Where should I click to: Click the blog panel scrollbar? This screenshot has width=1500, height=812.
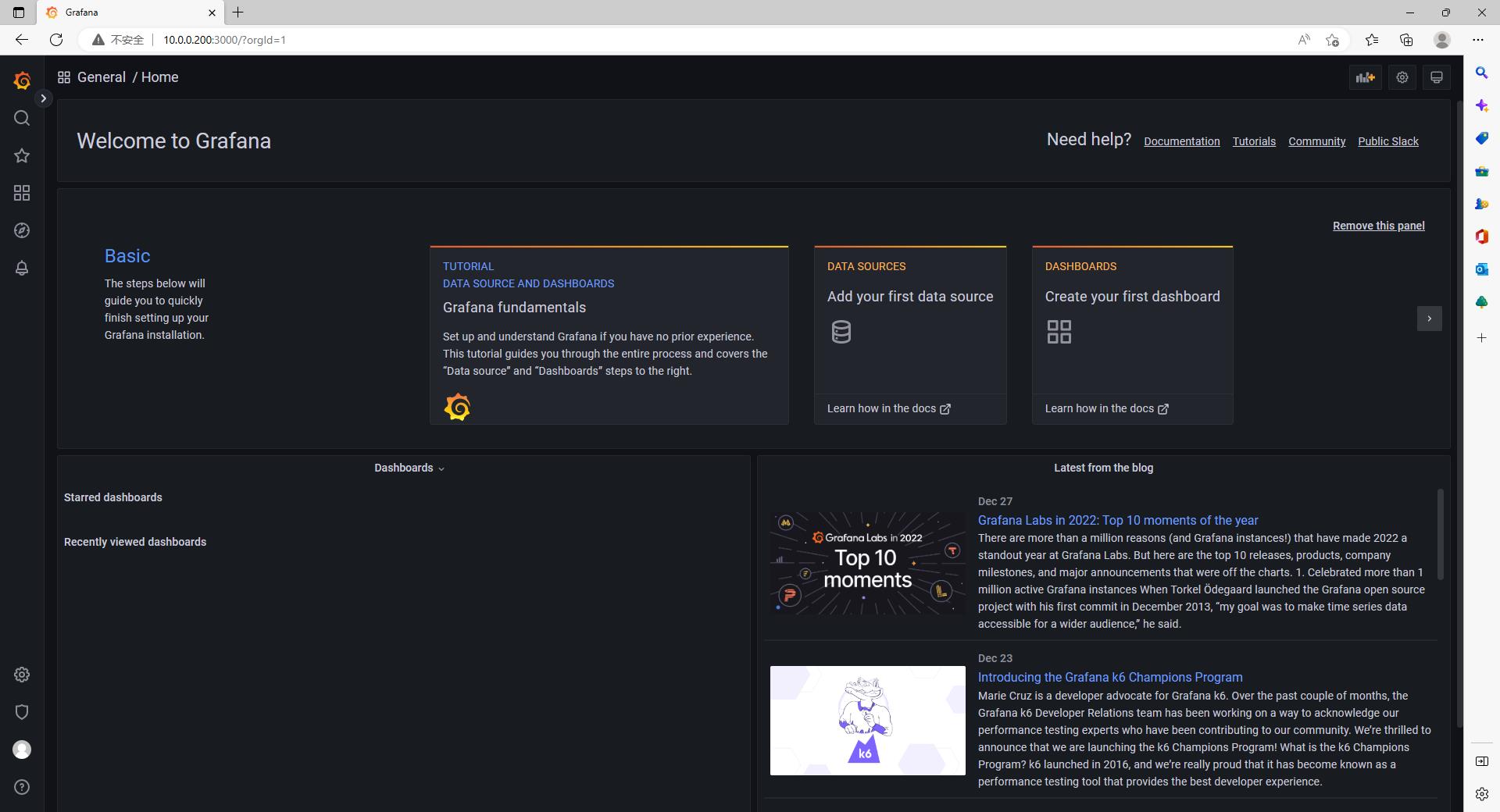pyautogui.click(x=1440, y=534)
